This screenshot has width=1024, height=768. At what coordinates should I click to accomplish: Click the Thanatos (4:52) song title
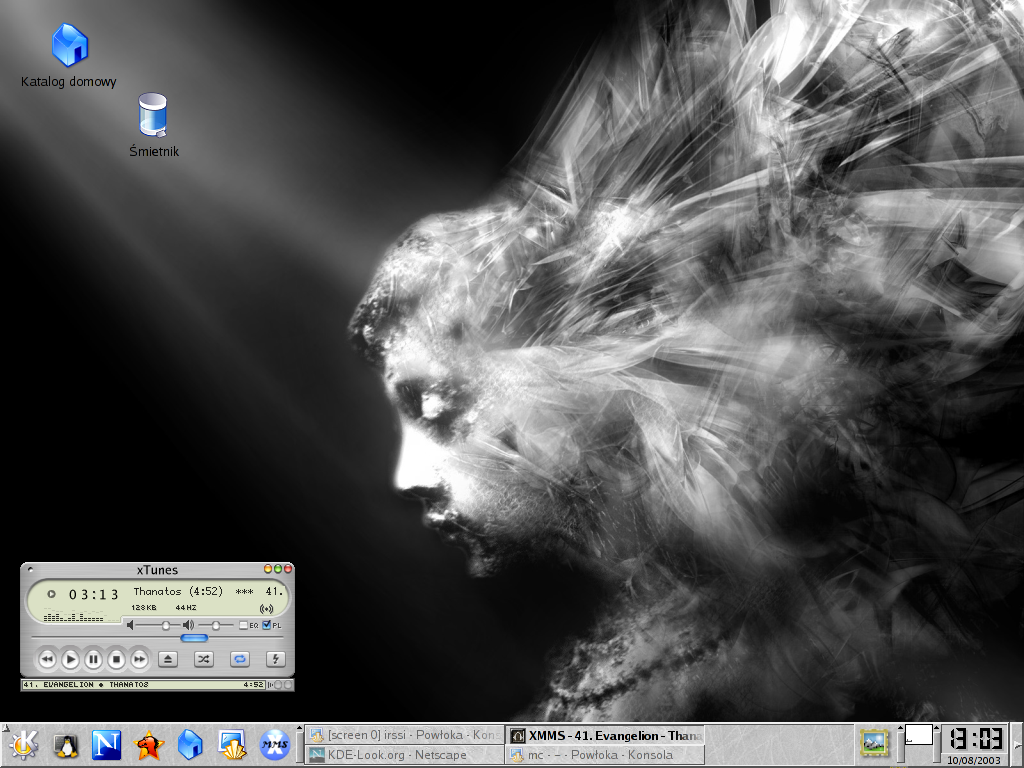(178, 592)
